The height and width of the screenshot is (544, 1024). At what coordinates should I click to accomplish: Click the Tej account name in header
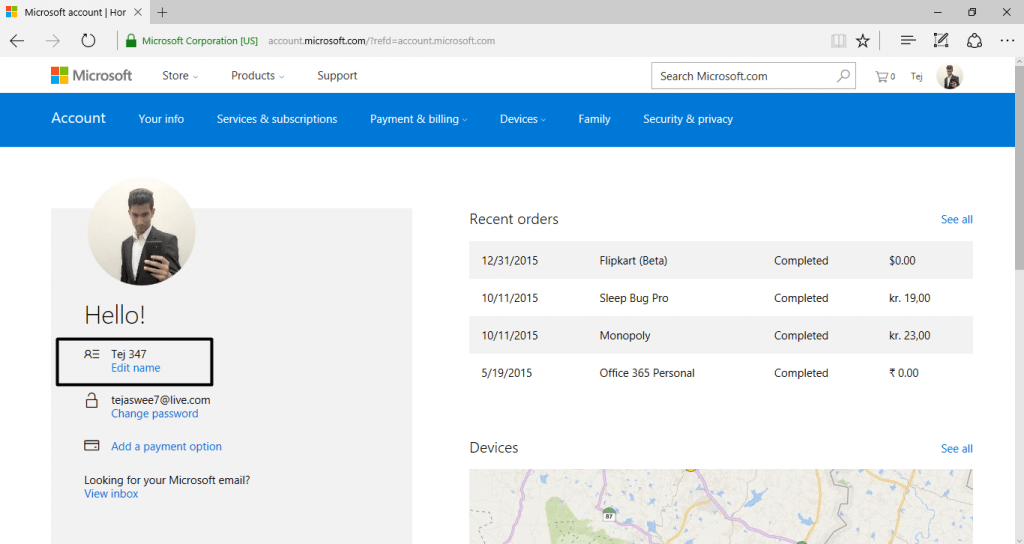(x=917, y=76)
